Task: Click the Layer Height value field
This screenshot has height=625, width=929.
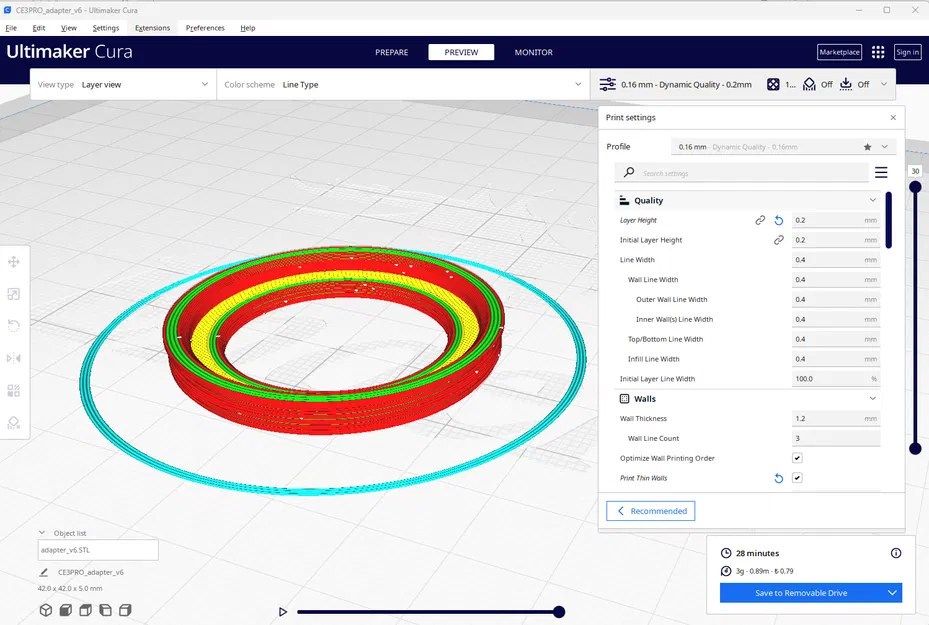Action: coord(836,220)
